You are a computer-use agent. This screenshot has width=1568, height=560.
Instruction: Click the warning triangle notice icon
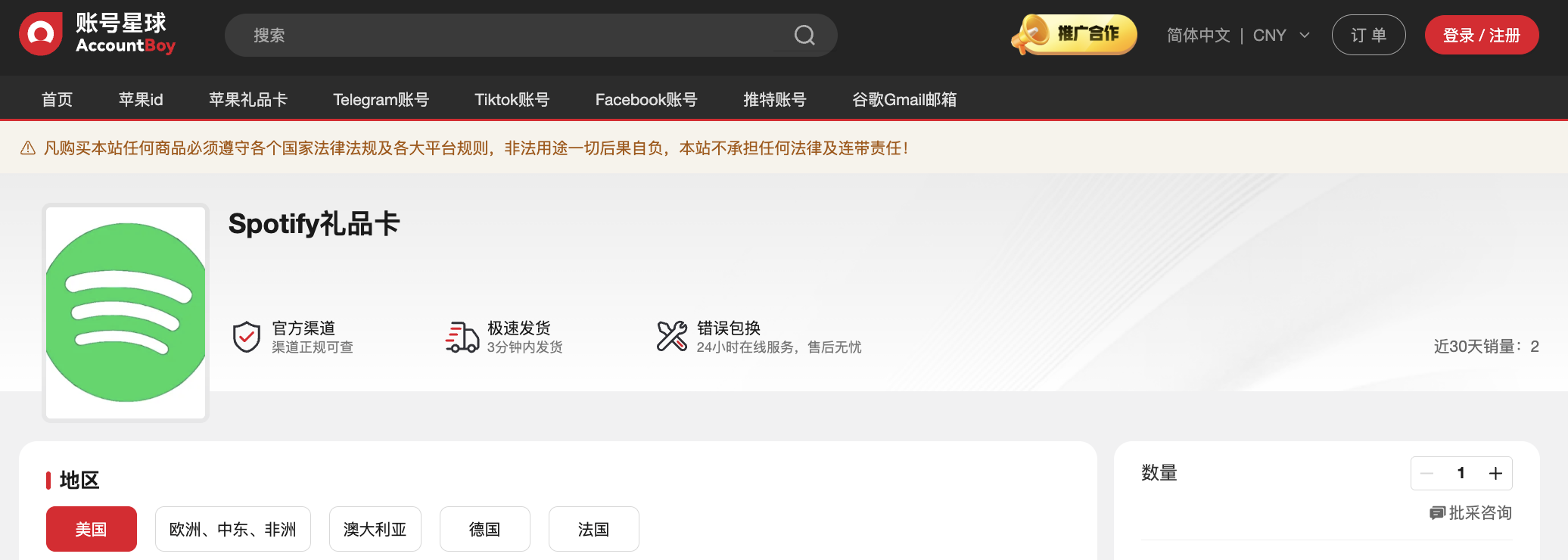coord(28,148)
